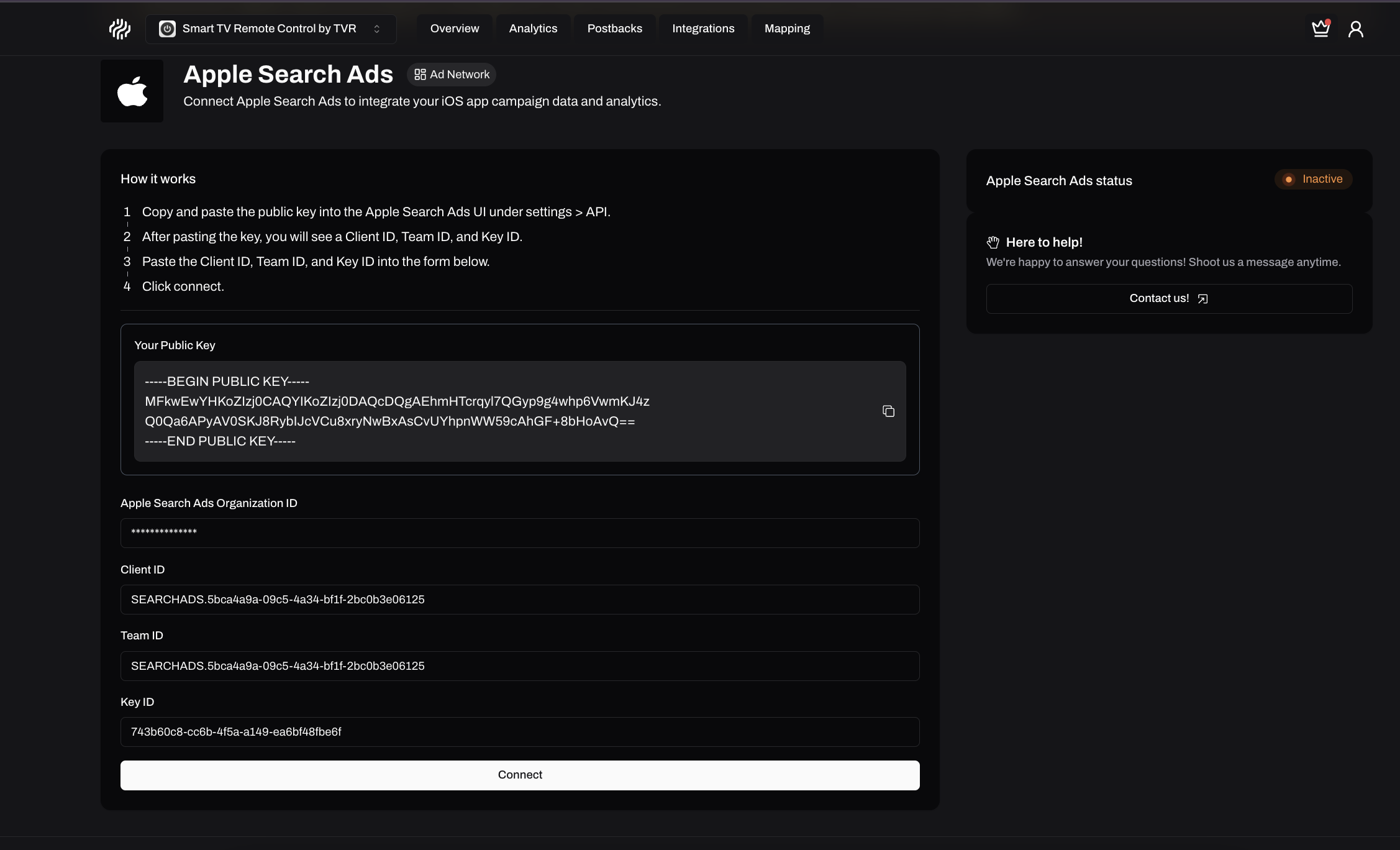Click the 'Apple Search Ads status' label
1400x850 pixels.
(x=1059, y=181)
